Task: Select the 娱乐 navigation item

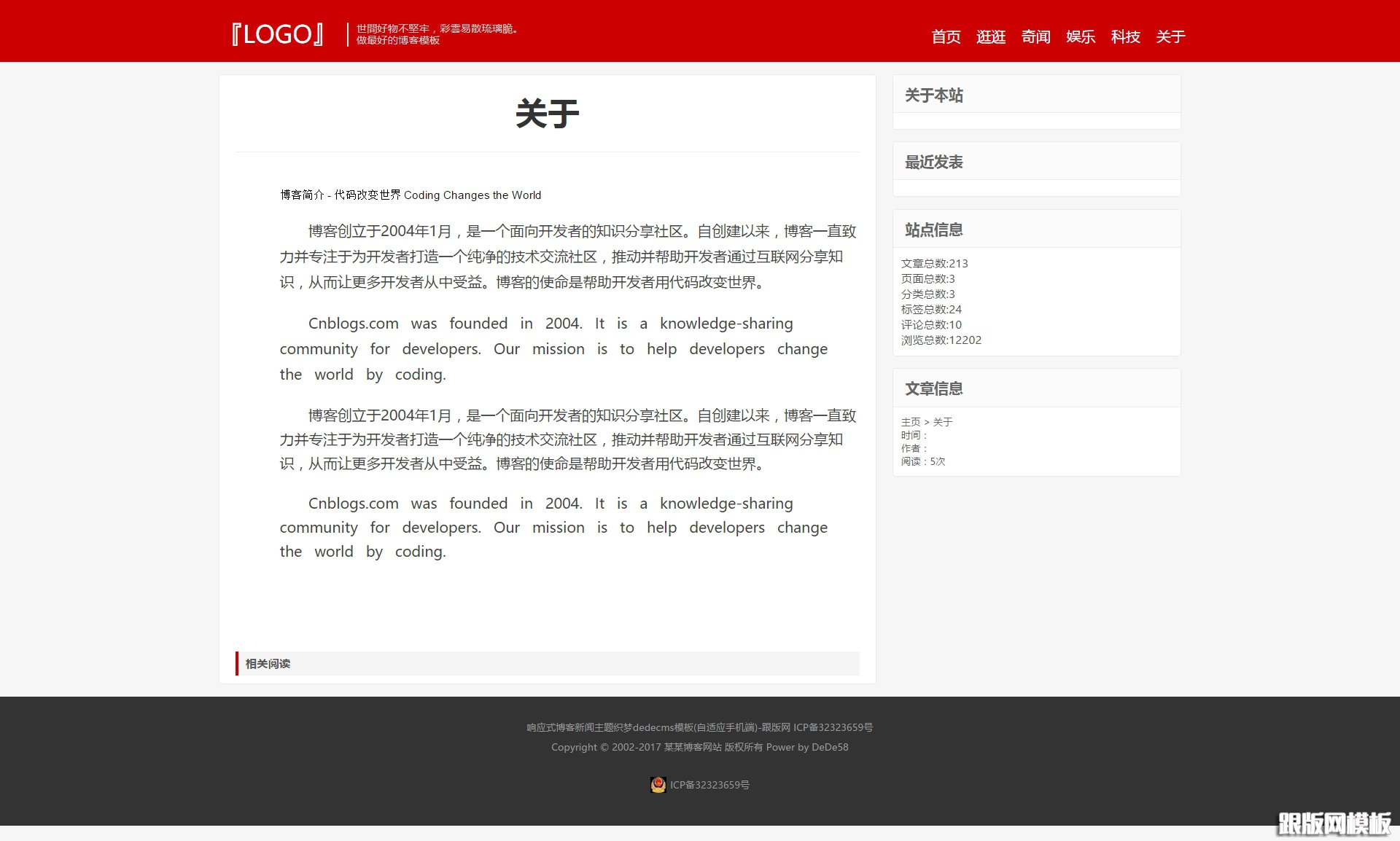Action: pyautogui.click(x=1081, y=37)
